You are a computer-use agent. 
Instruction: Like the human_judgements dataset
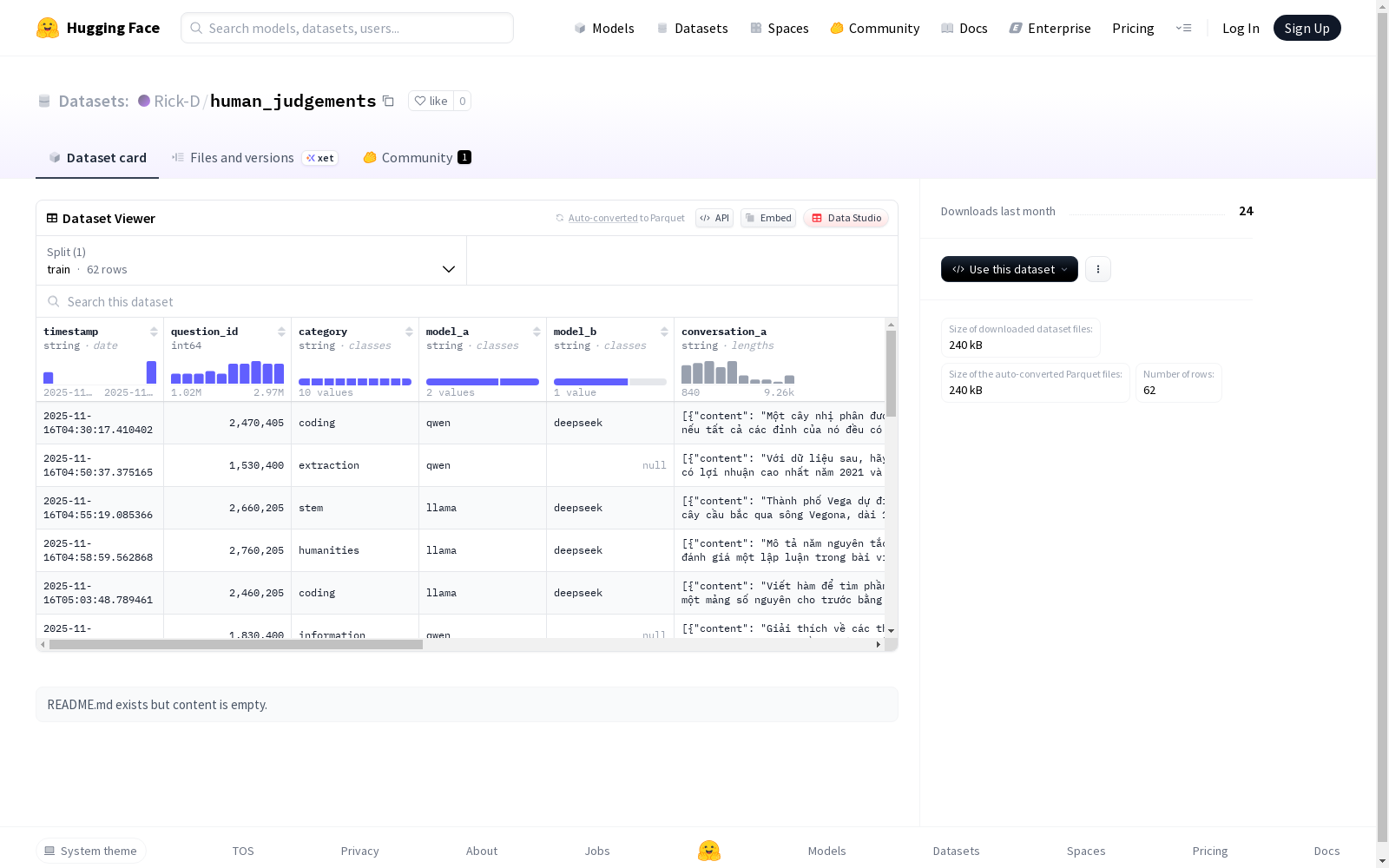point(431,101)
